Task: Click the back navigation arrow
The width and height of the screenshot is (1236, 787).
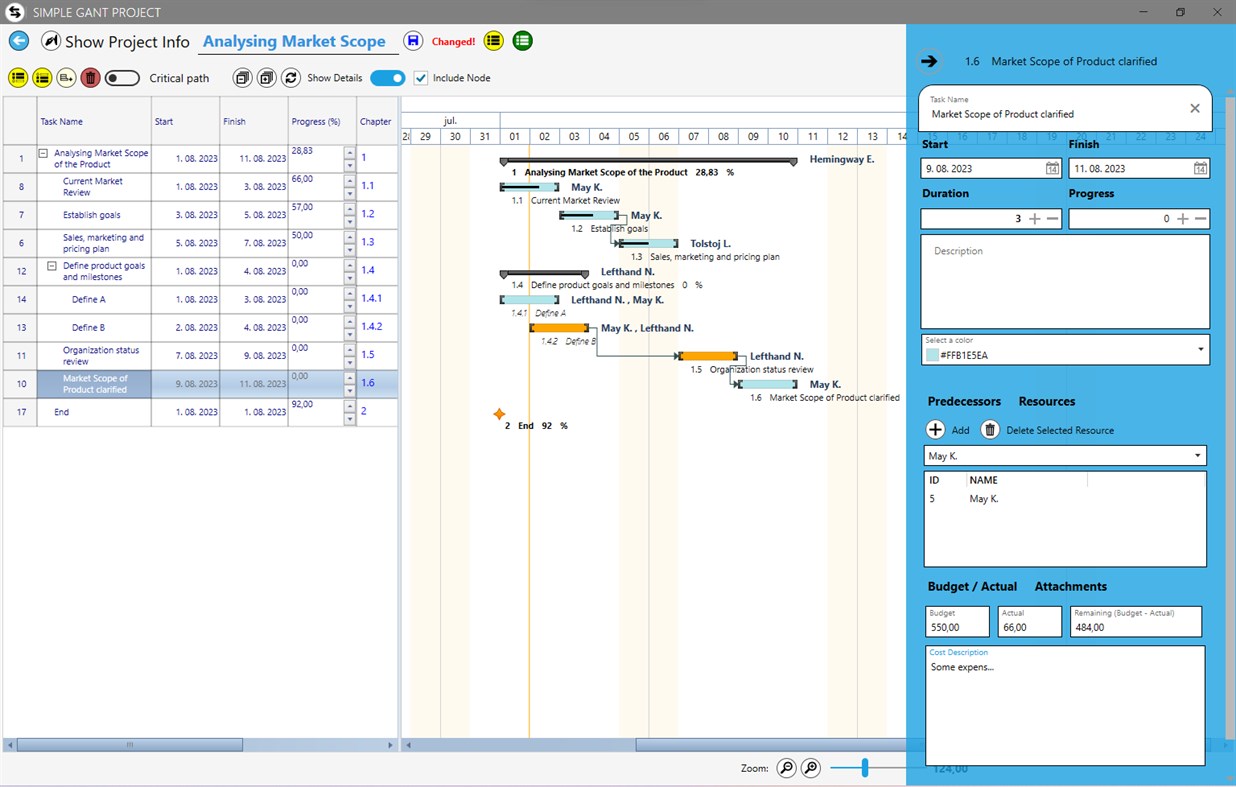Action: [18, 41]
